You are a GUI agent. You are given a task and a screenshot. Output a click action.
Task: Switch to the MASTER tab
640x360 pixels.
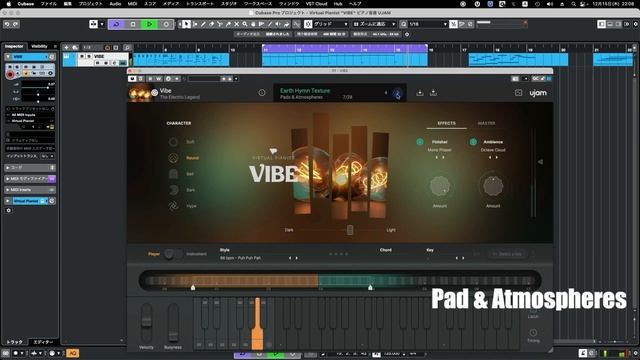tap(486, 123)
